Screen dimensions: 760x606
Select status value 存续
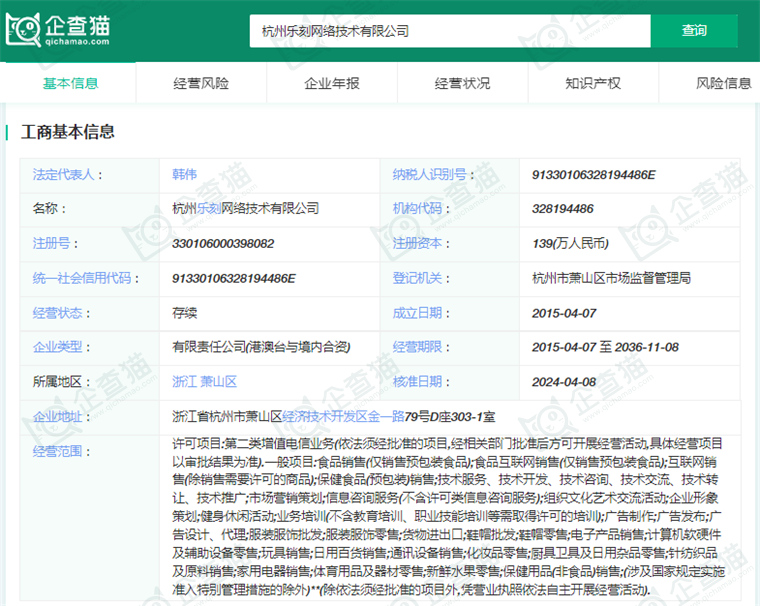[x=185, y=313]
